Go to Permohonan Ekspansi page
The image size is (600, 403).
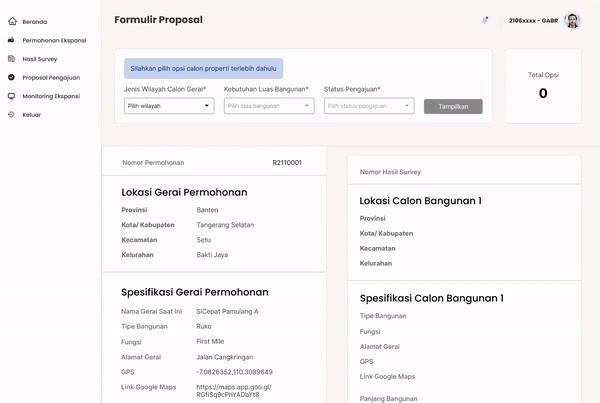pyautogui.click(x=54, y=40)
